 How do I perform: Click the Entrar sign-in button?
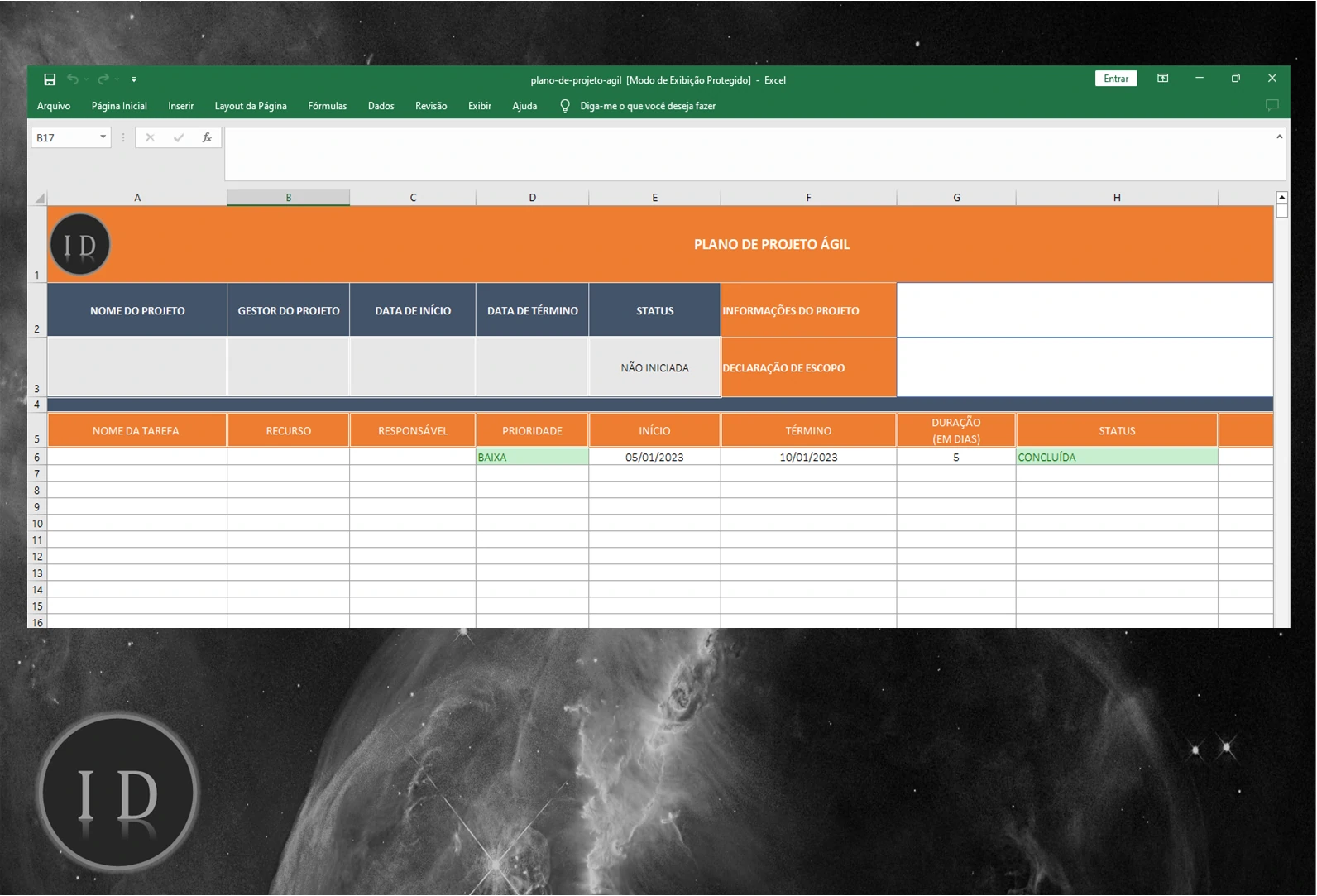pos(1115,79)
